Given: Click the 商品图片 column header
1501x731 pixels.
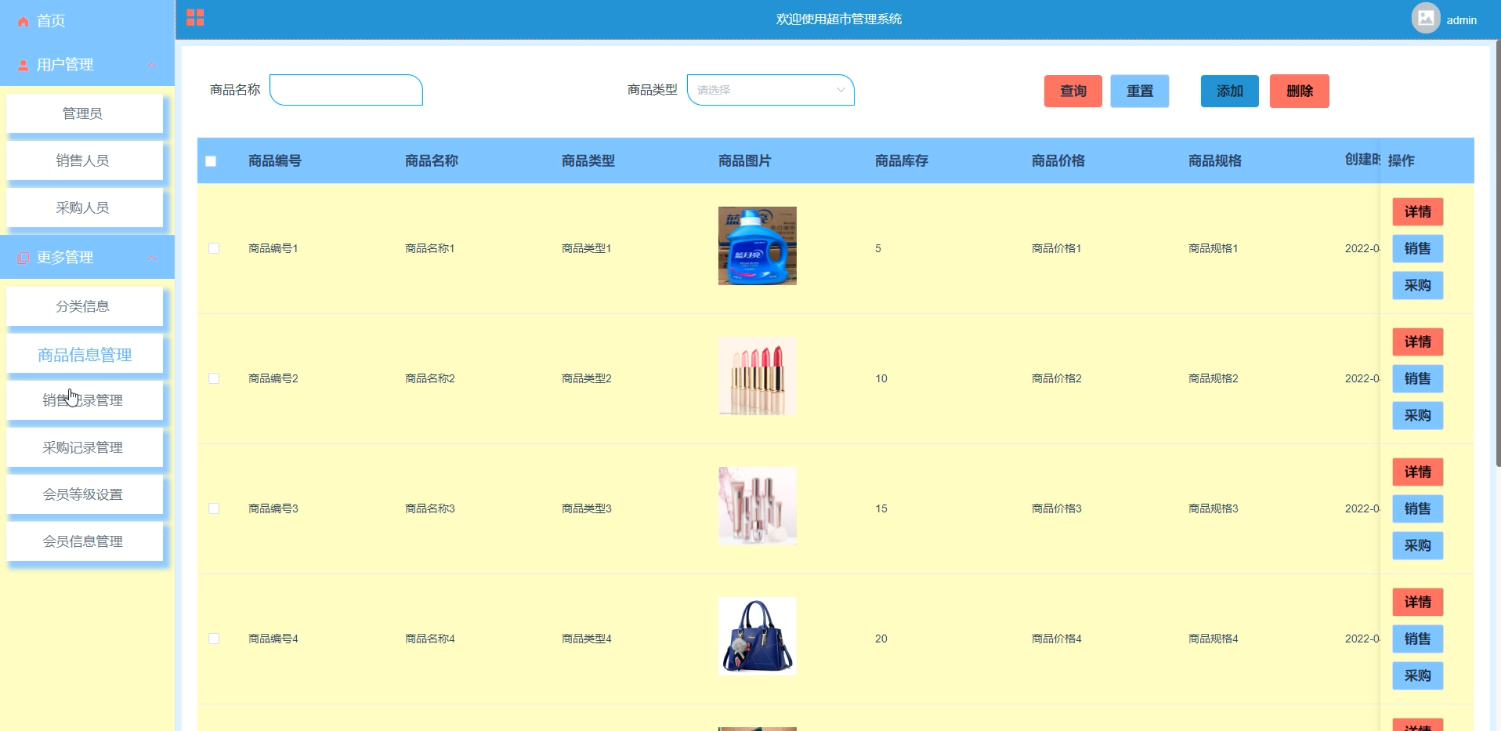Looking at the screenshot, I should pyautogui.click(x=745, y=161).
